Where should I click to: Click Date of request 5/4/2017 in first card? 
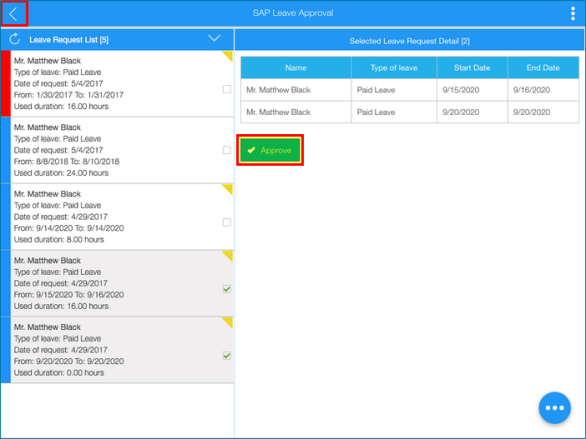click(58, 83)
